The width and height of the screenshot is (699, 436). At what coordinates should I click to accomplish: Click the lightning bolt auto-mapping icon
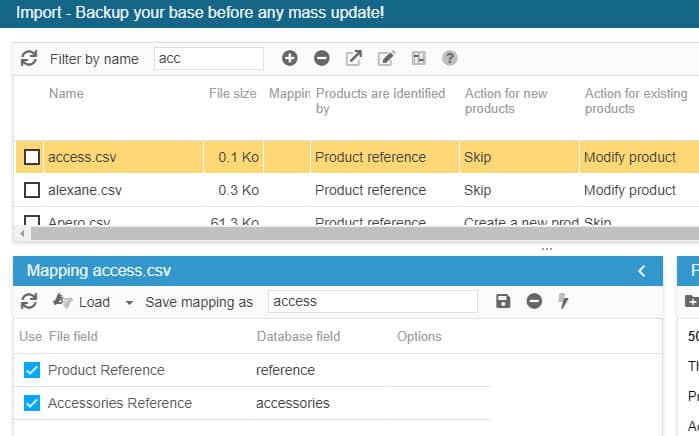[564, 301]
